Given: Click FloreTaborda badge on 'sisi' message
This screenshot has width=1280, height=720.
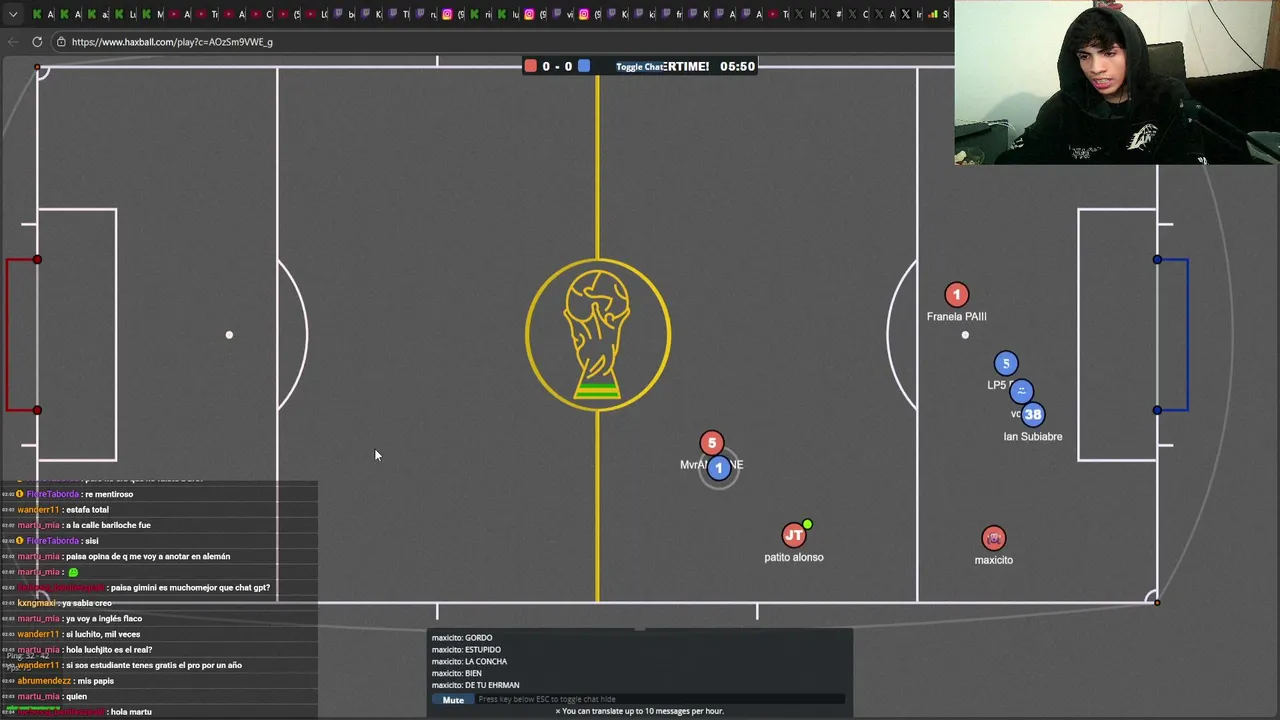Looking at the screenshot, I should (20, 541).
